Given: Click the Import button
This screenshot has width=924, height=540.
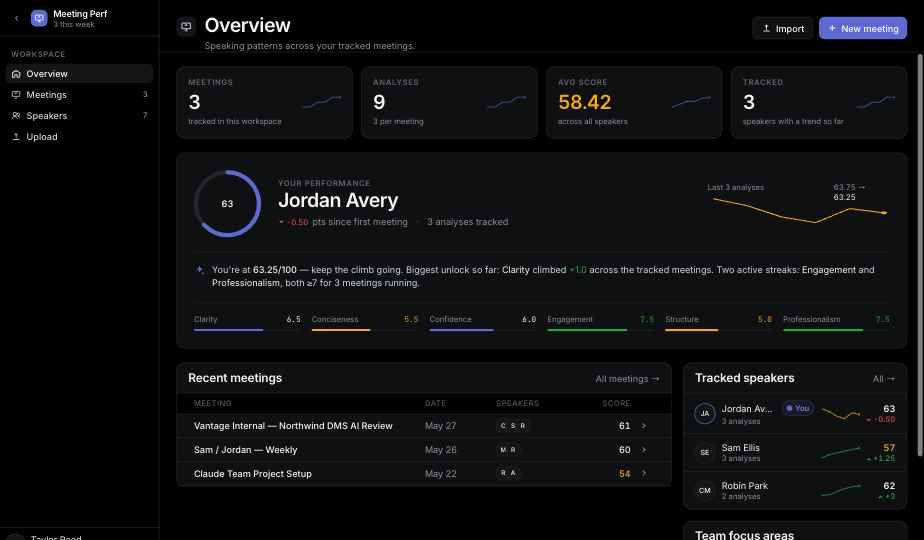Looking at the screenshot, I should point(783,28).
